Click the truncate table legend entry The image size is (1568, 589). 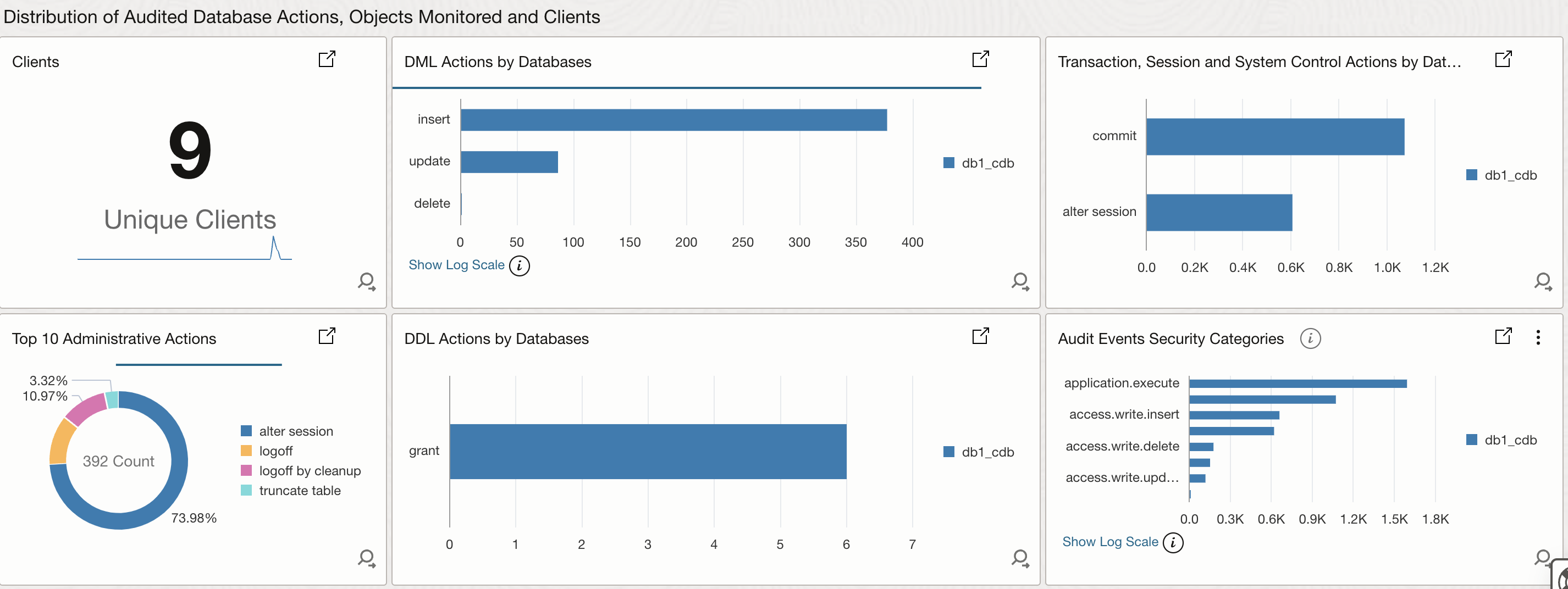point(300,491)
